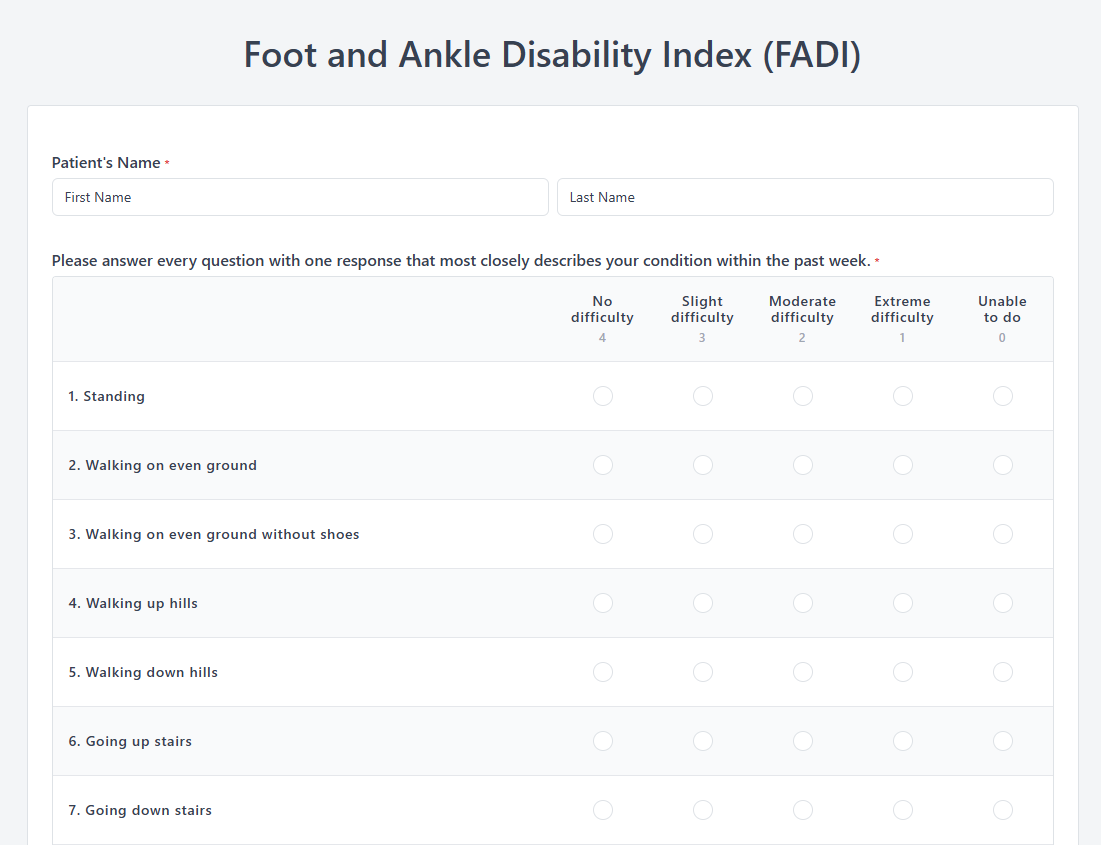
Task: Select Extreme difficulty for Going up stairs
Action: (903, 741)
